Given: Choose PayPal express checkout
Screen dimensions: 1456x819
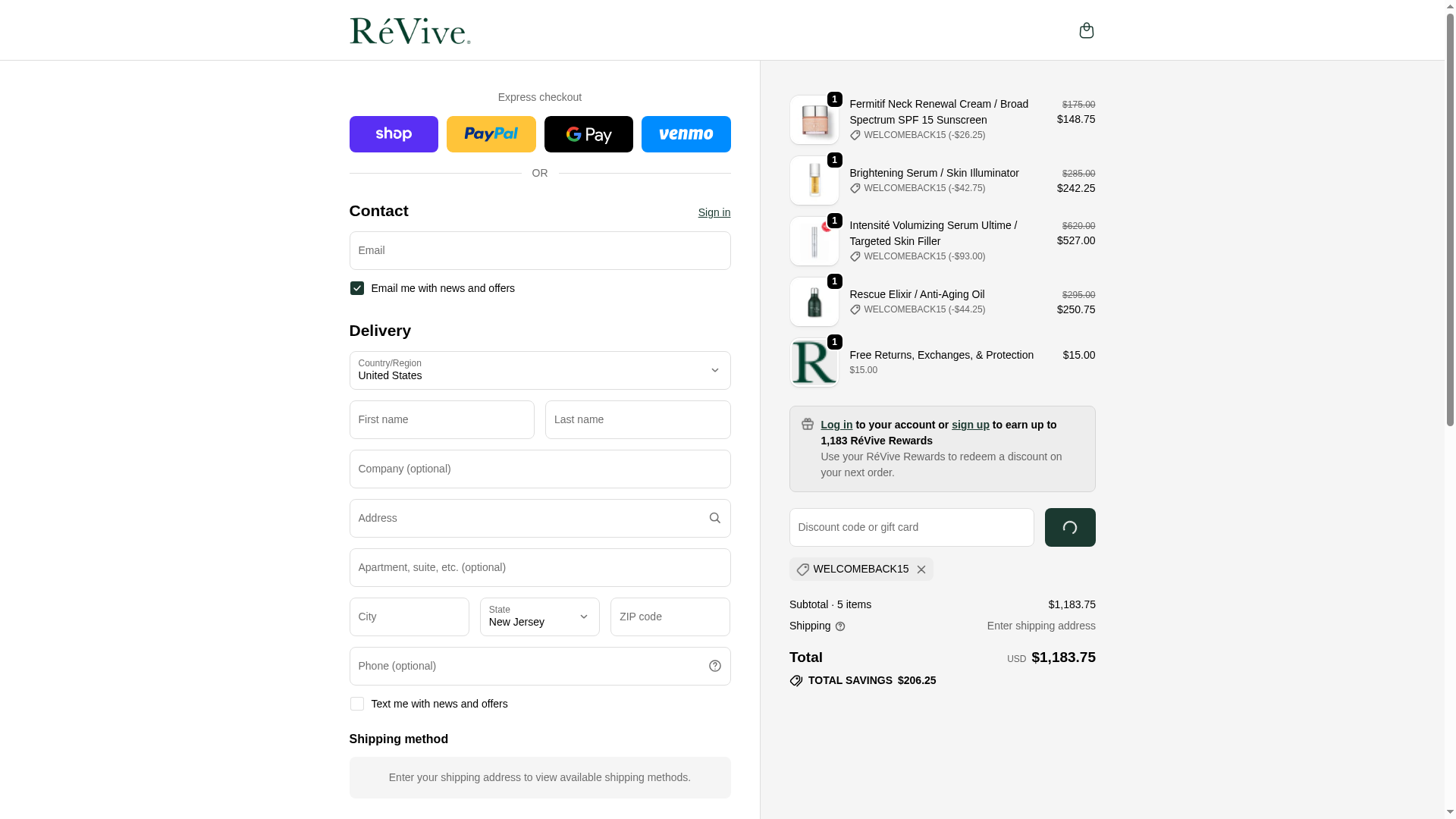Looking at the screenshot, I should tap(491, 134).
